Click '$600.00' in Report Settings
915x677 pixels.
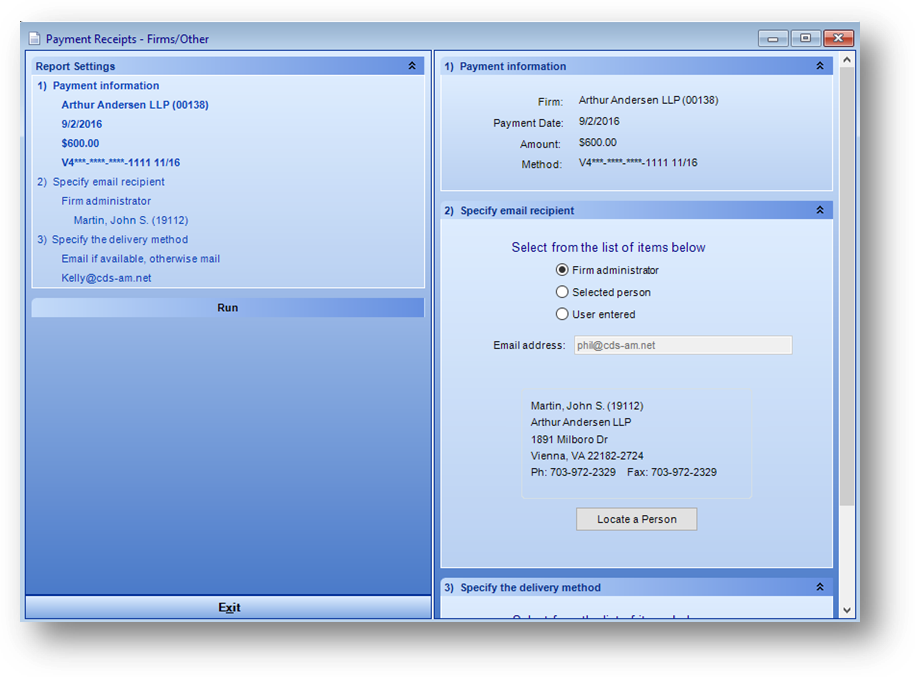click(x=80, y=143)
